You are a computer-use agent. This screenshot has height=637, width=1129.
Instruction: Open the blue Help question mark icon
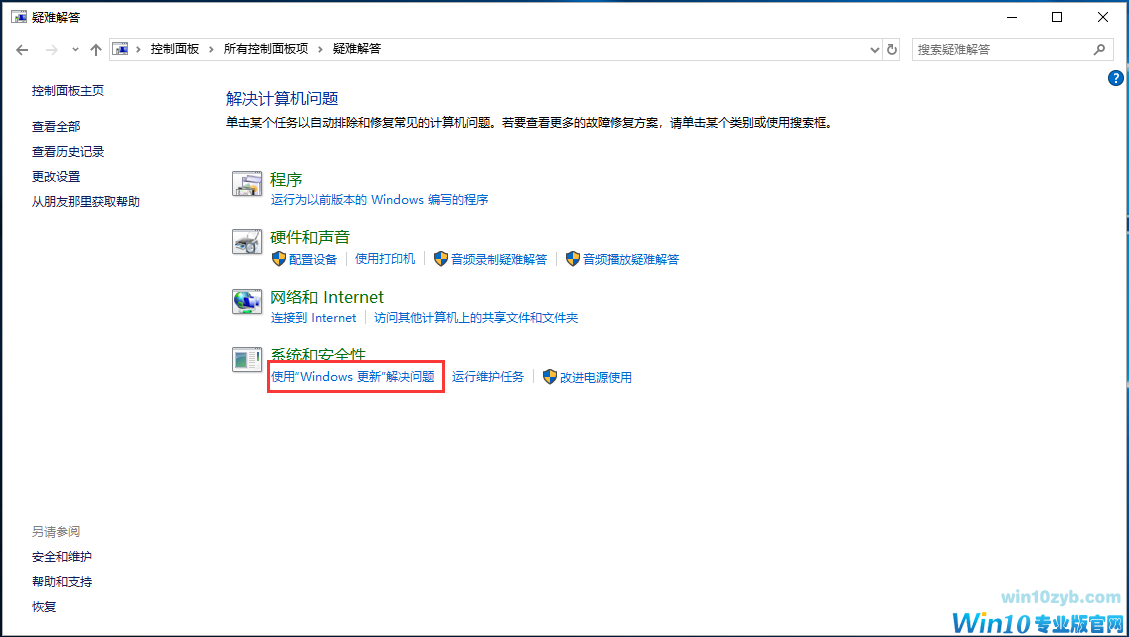click(1115, 77)
